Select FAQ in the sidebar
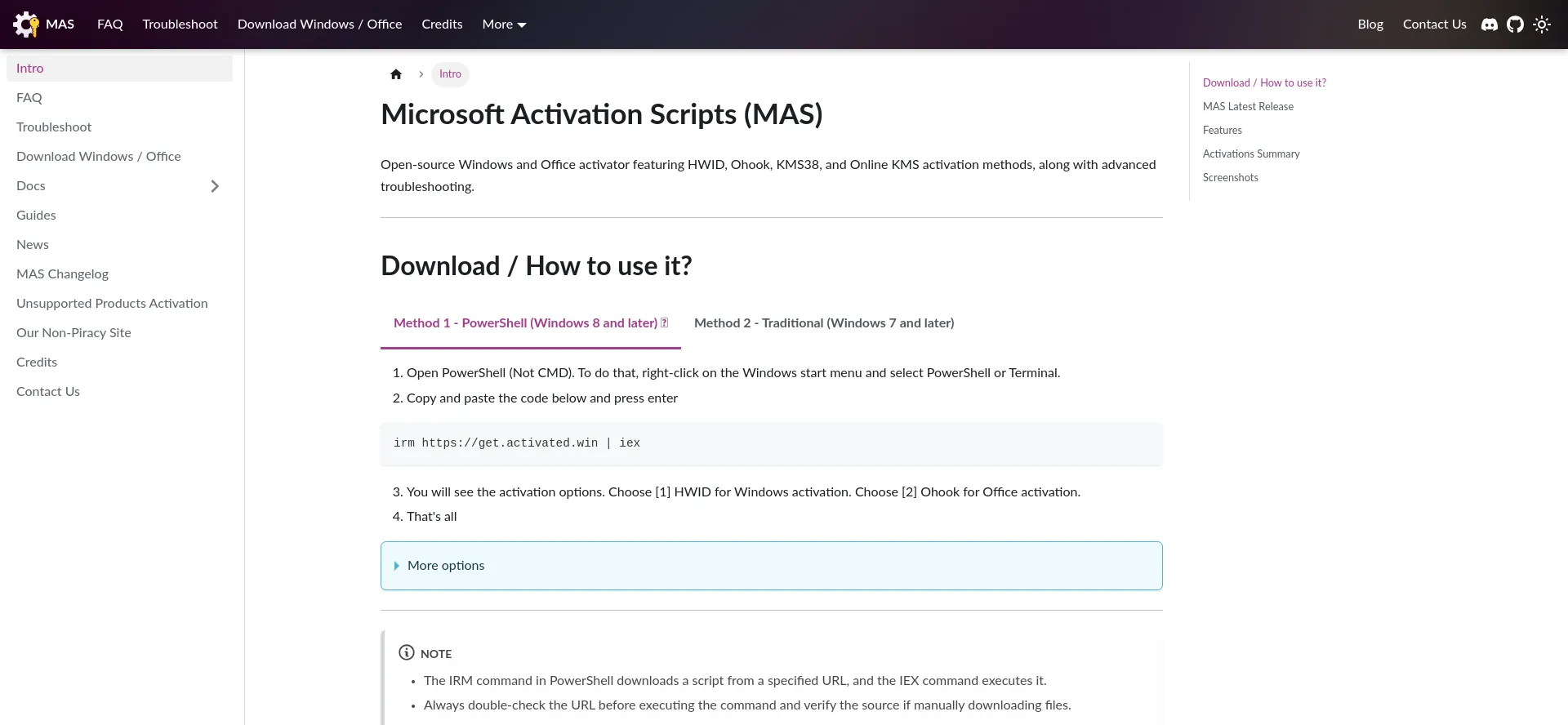This screenshot has height=725, width=1568. pyautogui.click(x=119, y=98)
